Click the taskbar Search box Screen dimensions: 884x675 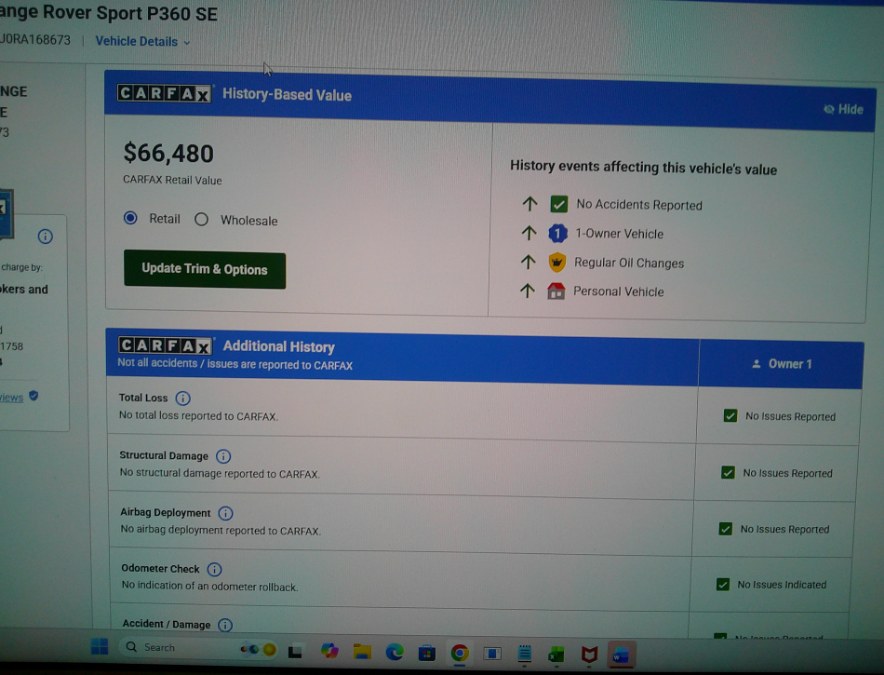point(198,647)
